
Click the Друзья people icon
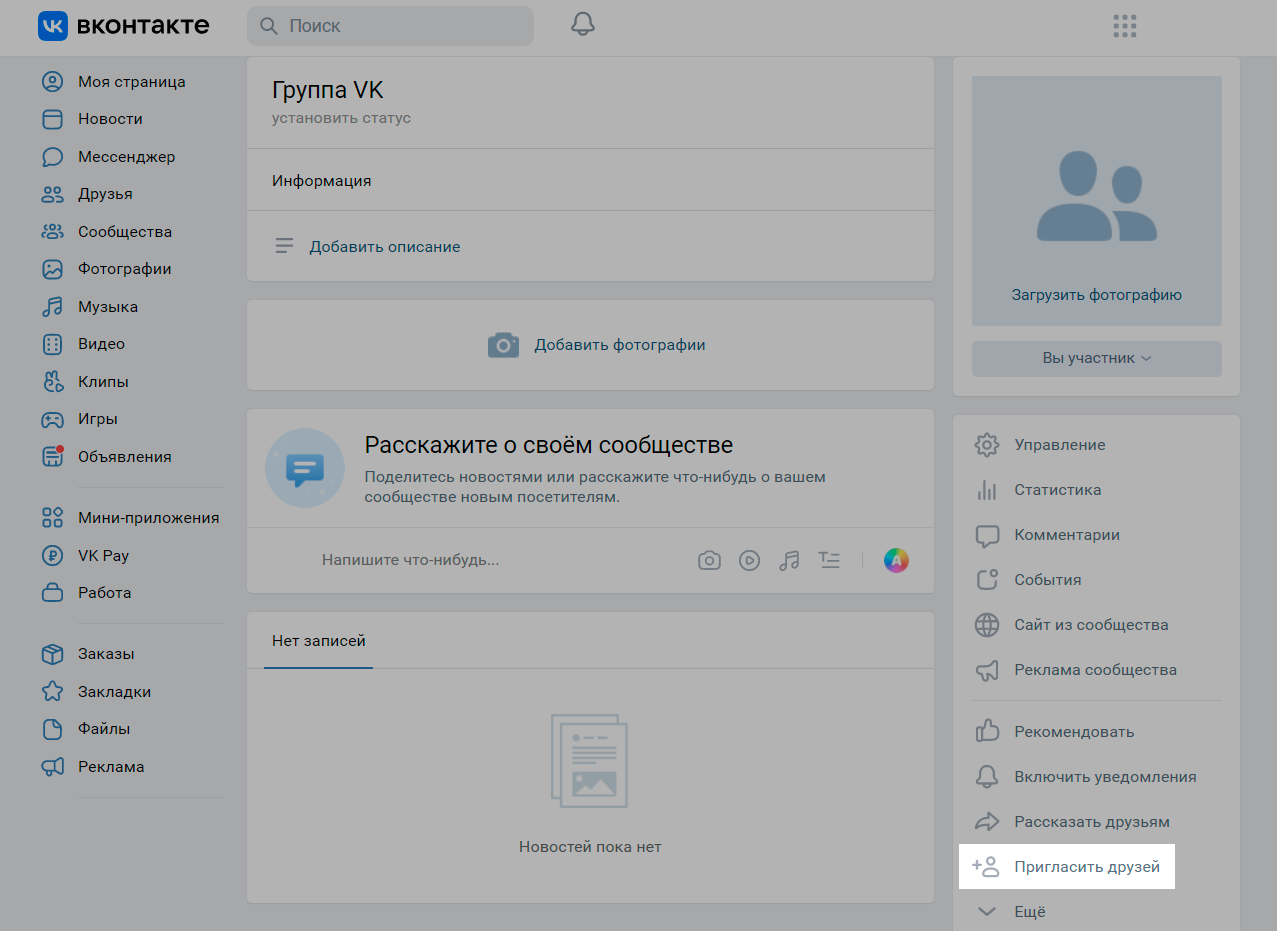point(52,194)
